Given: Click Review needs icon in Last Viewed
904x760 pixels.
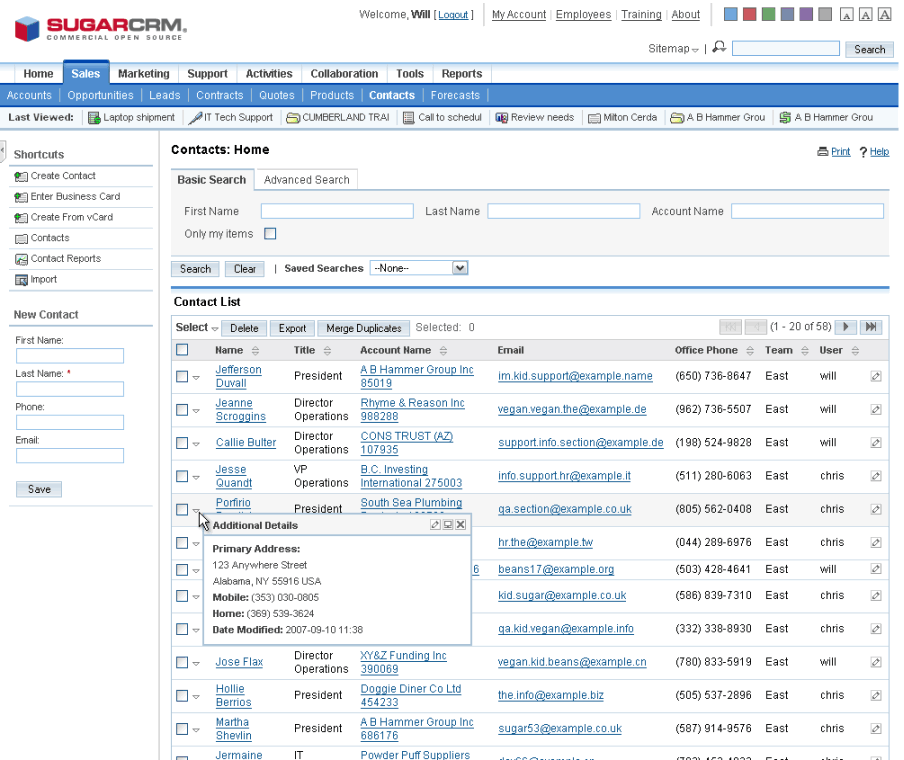Looking at the screenshot, I should pyautogui.click(x=501, y=118).
